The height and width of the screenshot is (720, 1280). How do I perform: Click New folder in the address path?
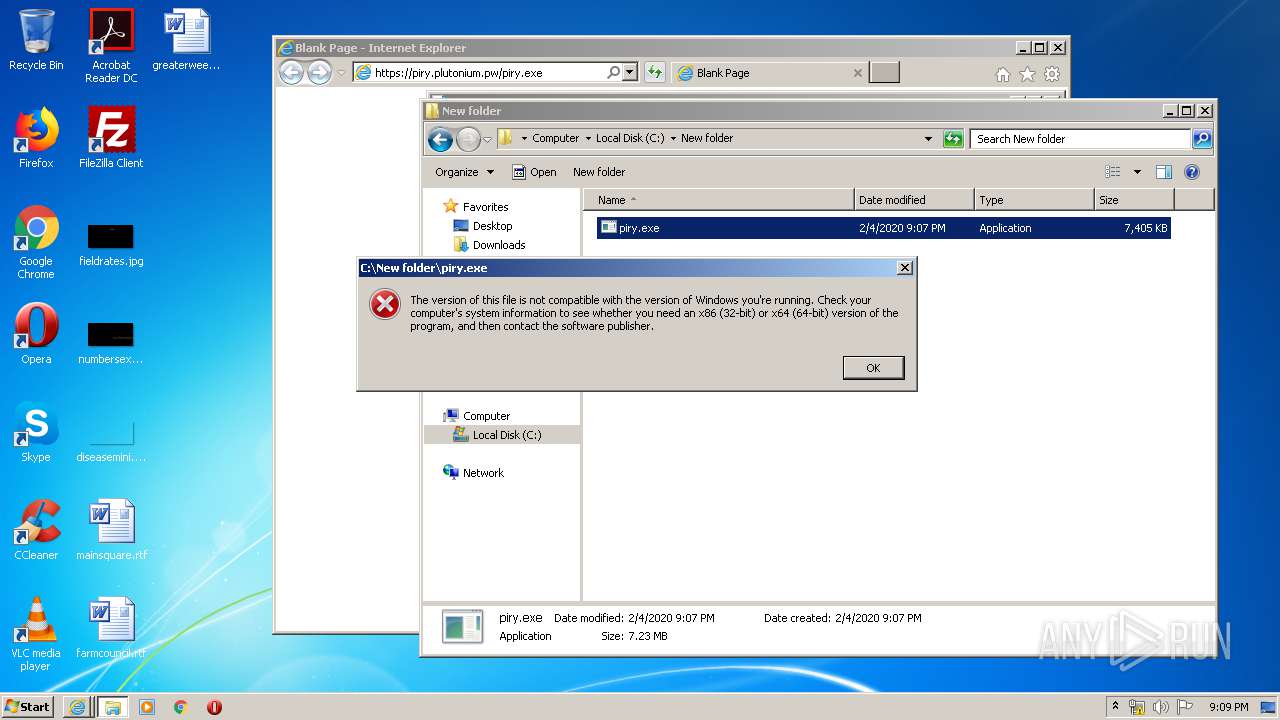[x=707, y=139]
